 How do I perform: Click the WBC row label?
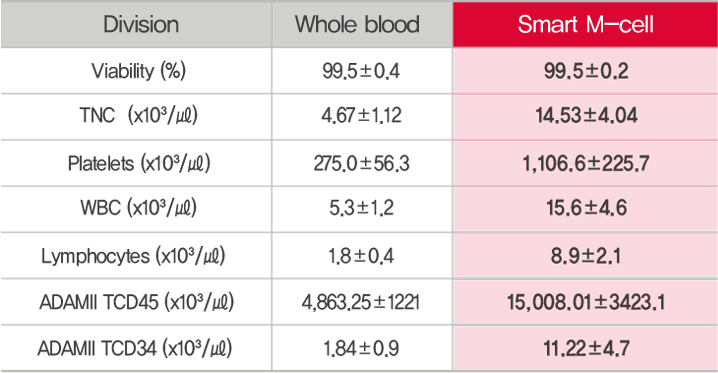(x=139, y=208)
